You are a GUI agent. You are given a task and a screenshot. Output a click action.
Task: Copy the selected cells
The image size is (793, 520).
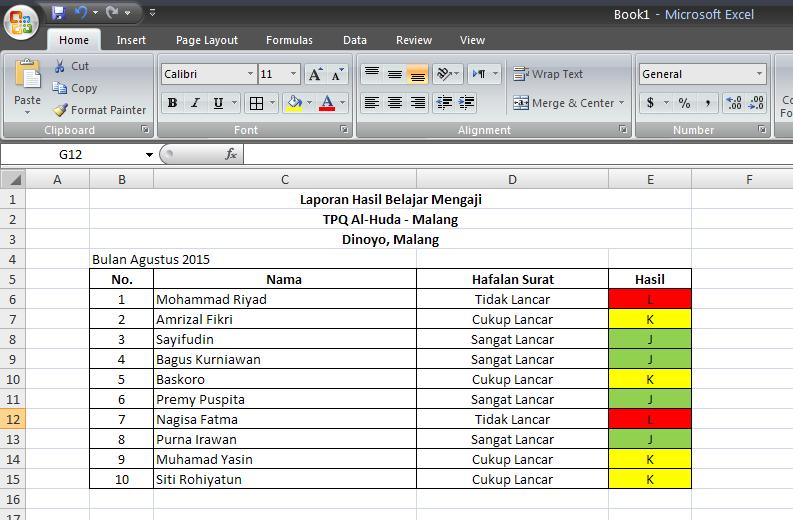pos(75,88)
